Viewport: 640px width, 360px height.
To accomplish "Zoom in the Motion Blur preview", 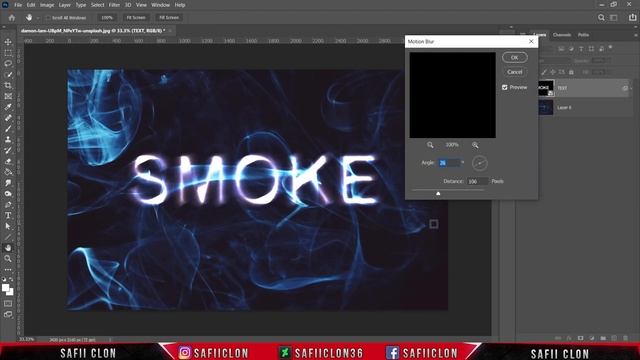I will pos(475,145).
